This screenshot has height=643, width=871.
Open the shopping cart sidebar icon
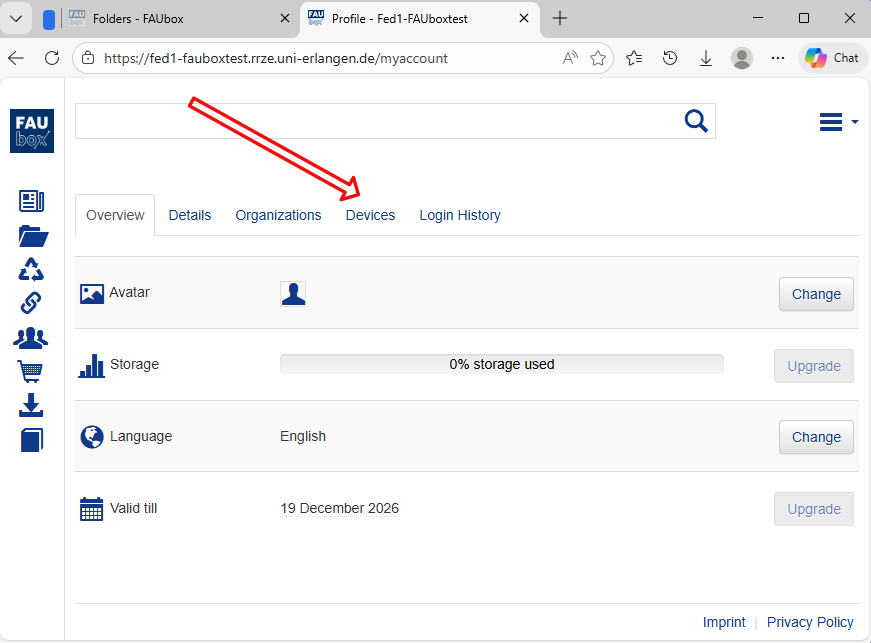pyautogui.click(x=32, y=372)
